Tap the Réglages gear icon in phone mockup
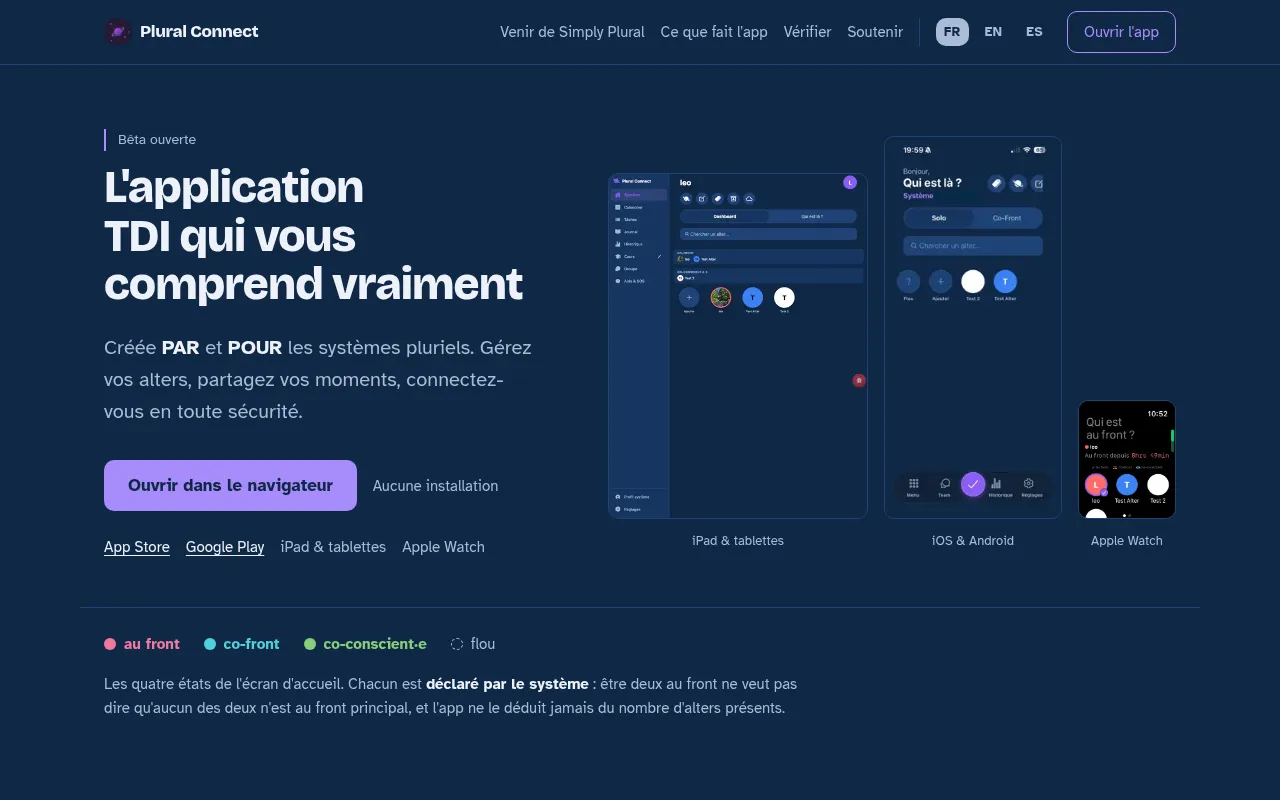This screenshot has width=1280, height=800. click(x=1028, y=484)
